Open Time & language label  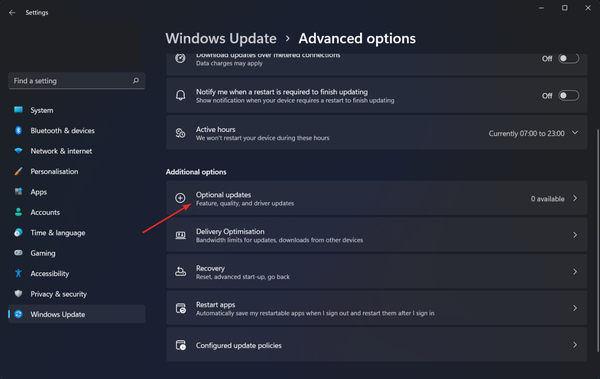coord(58,232)
